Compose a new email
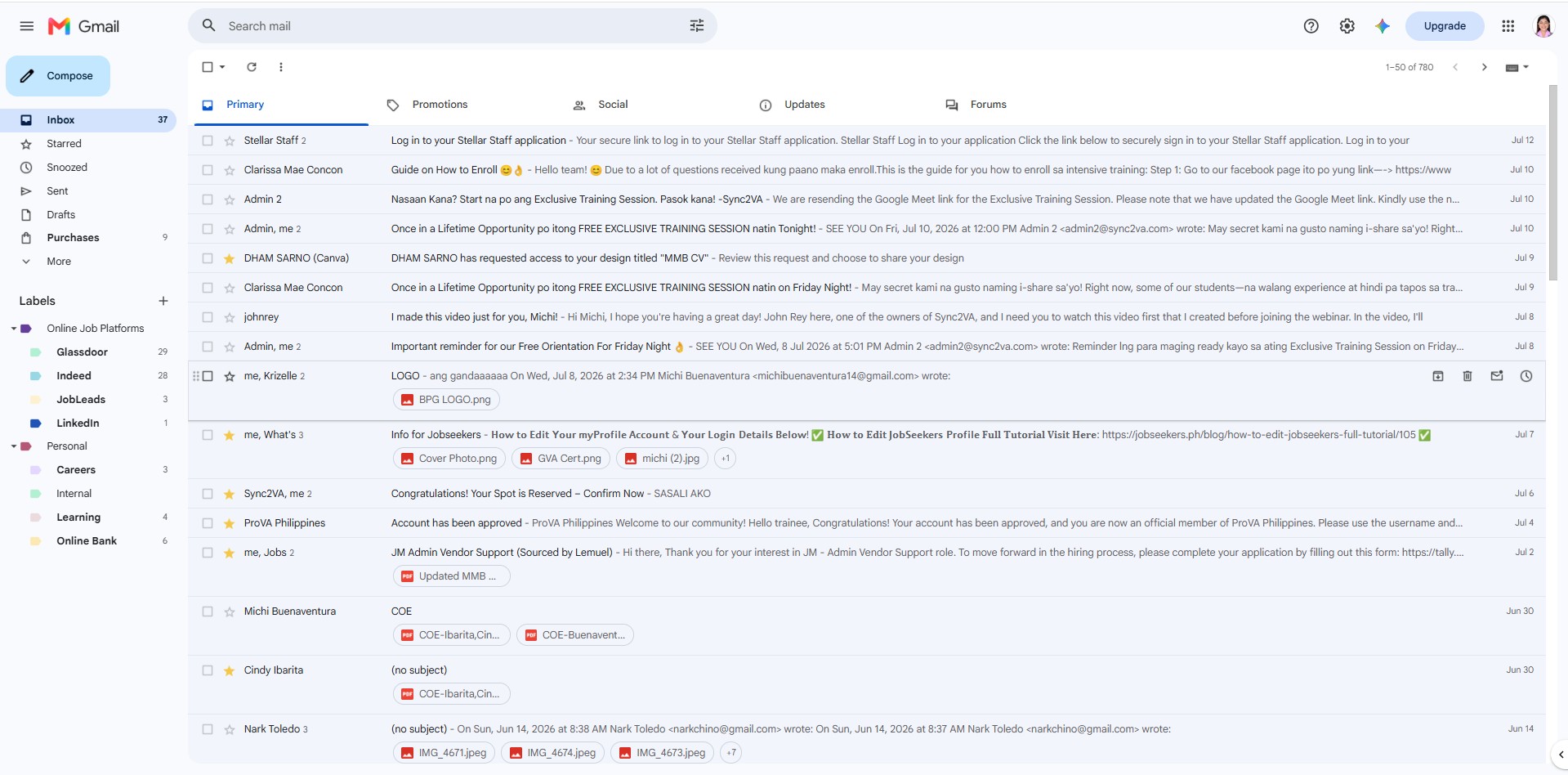 (58, 76)
